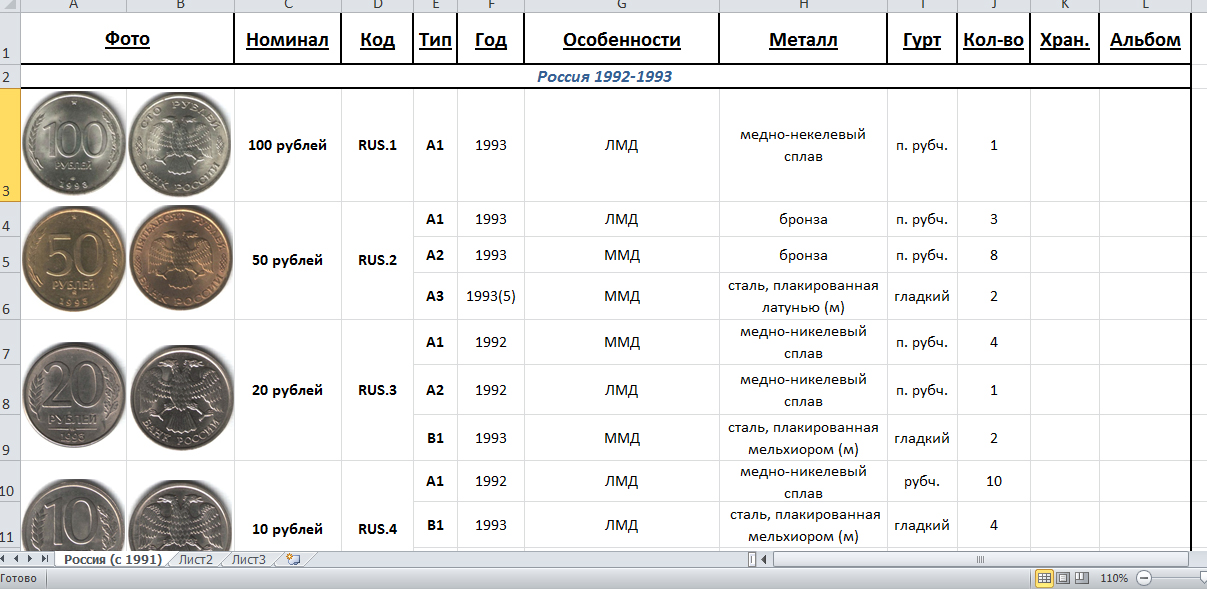Switch to the Лист3 sheet tab
Screen dimensions: 1207x589
click(249, 559)
